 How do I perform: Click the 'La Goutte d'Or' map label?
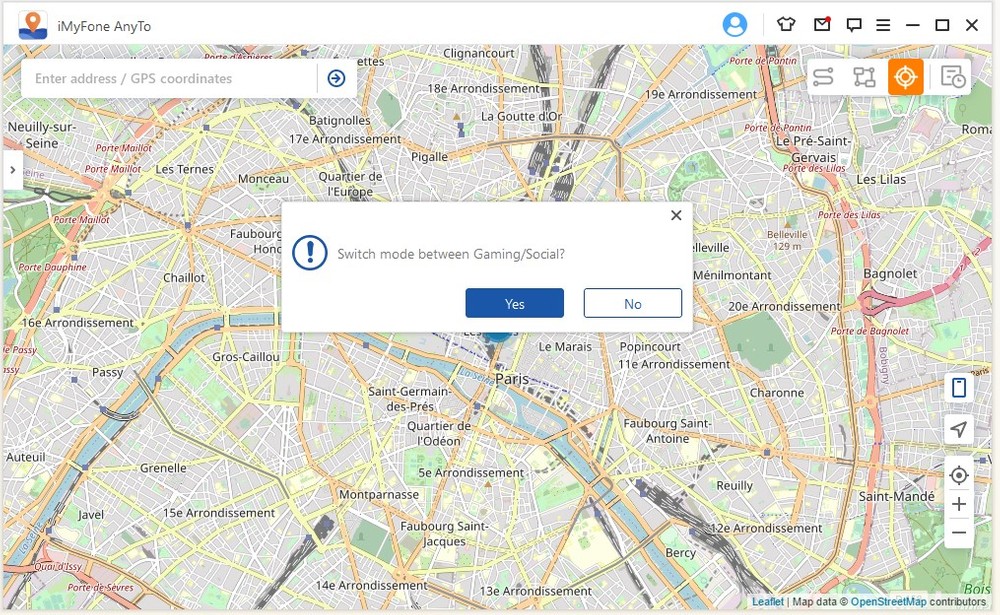[521, 116]
